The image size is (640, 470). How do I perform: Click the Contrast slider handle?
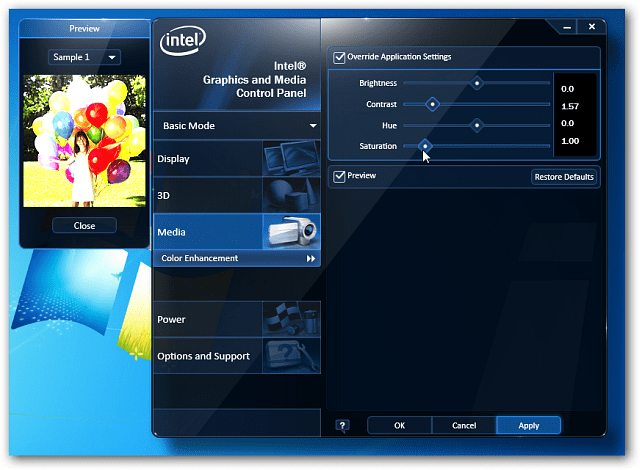click(432, 104)
